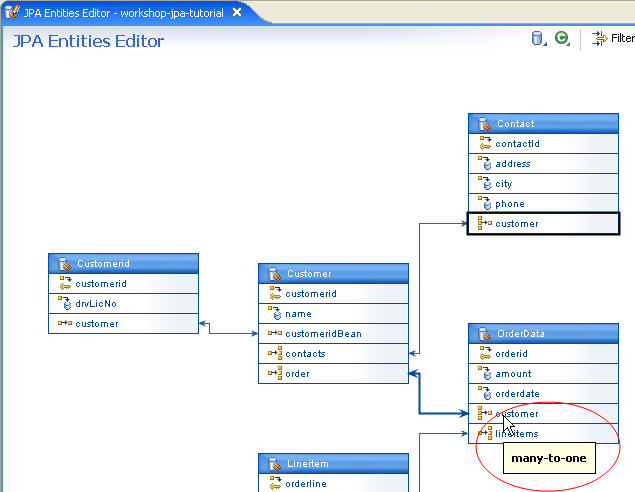Click attribute icon next to orderdate
This screenshot has width=635, height=492.
coord(485,393)
